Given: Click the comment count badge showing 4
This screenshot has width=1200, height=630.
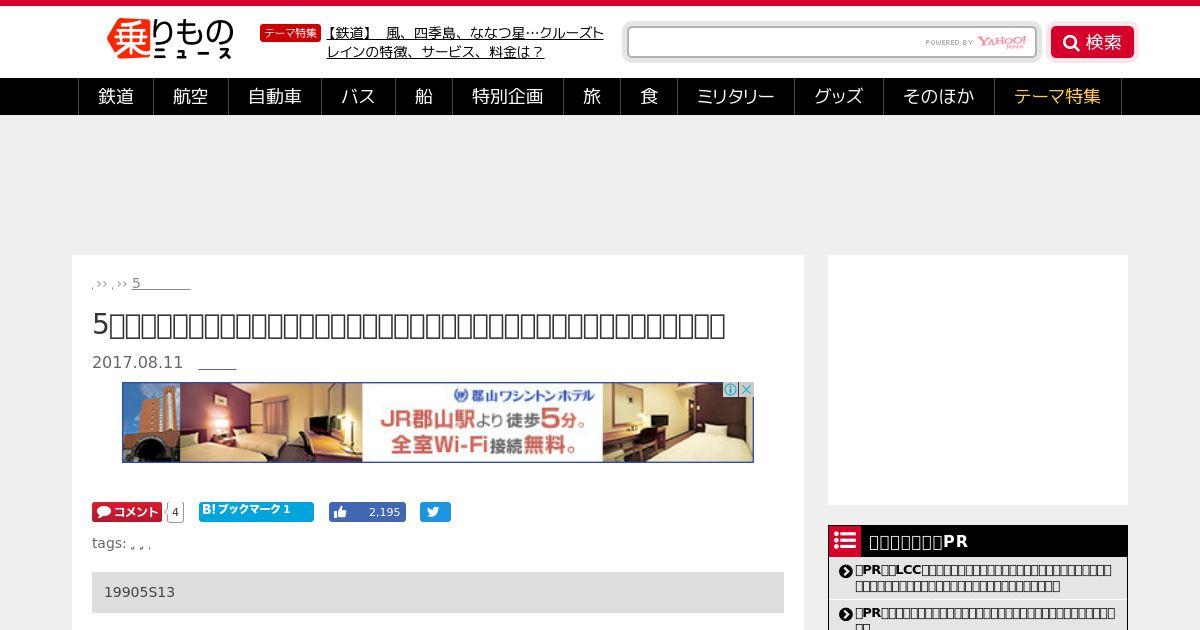Looking at the screenshot, I should 175,512.
